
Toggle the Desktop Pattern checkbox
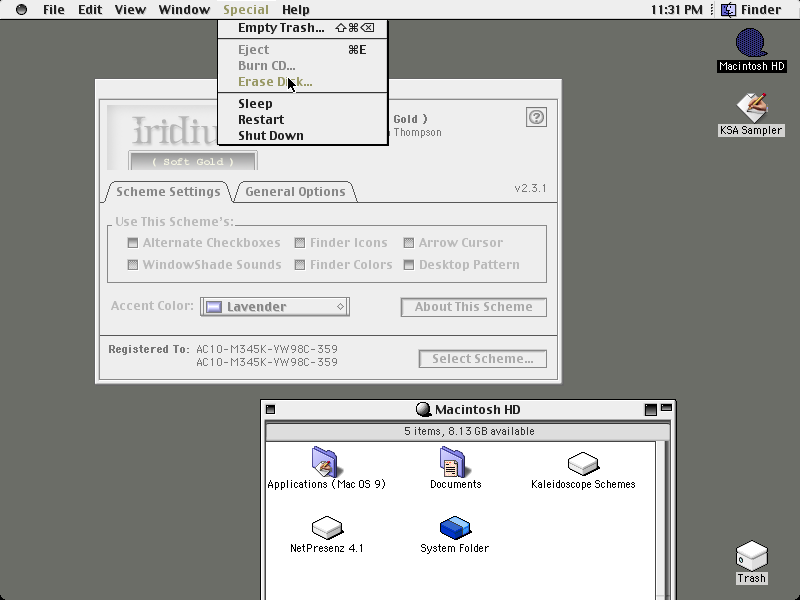click(409, 265)
